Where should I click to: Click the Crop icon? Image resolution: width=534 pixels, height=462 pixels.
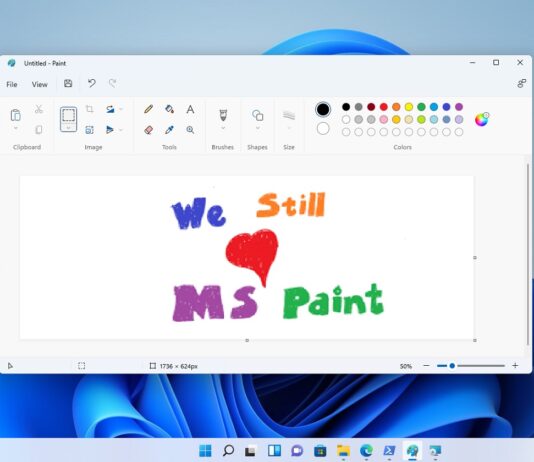pos(89,109)
